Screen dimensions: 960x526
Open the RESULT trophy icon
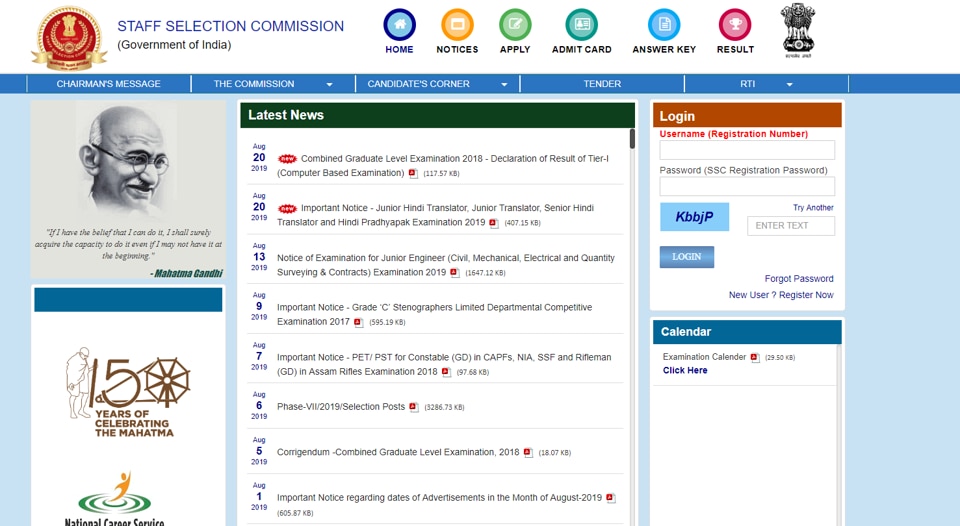point(735,25)
